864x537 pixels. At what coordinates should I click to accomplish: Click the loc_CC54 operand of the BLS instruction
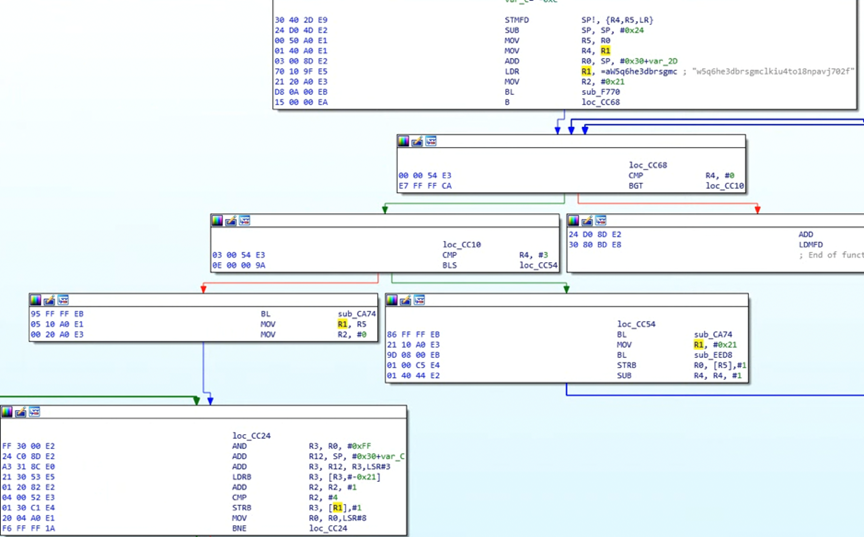tap(538, 266)
